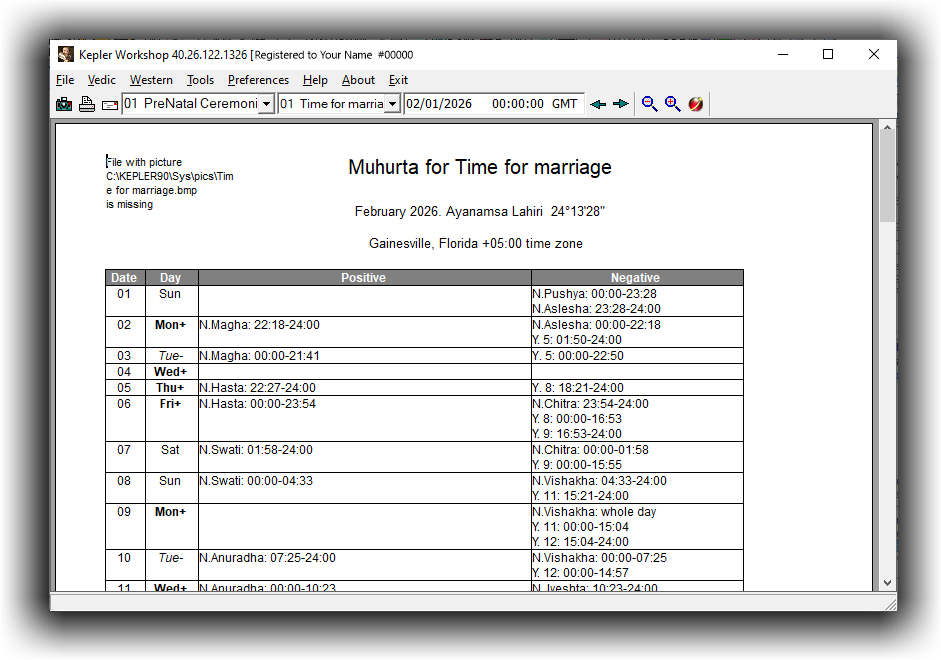Zoom in using the plus magnifier
Image resolution: width=941 pixels, height=660 pixels.
pos(672,104)
